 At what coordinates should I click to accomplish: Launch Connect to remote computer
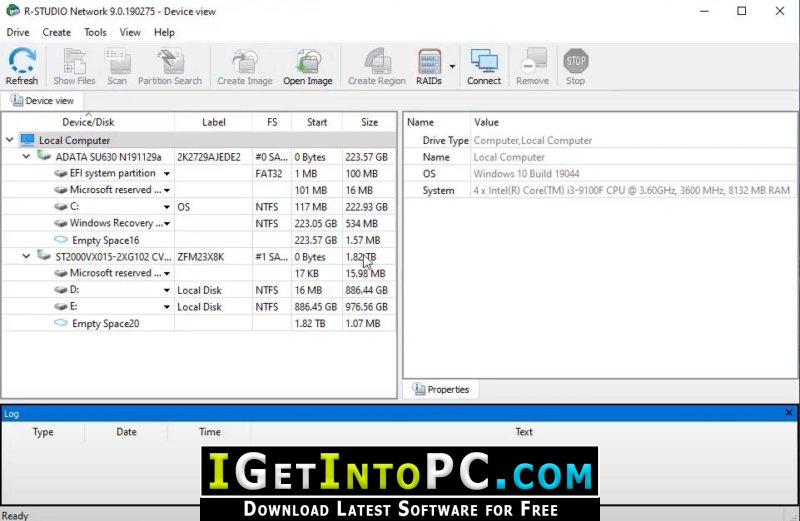pos(484,66)
